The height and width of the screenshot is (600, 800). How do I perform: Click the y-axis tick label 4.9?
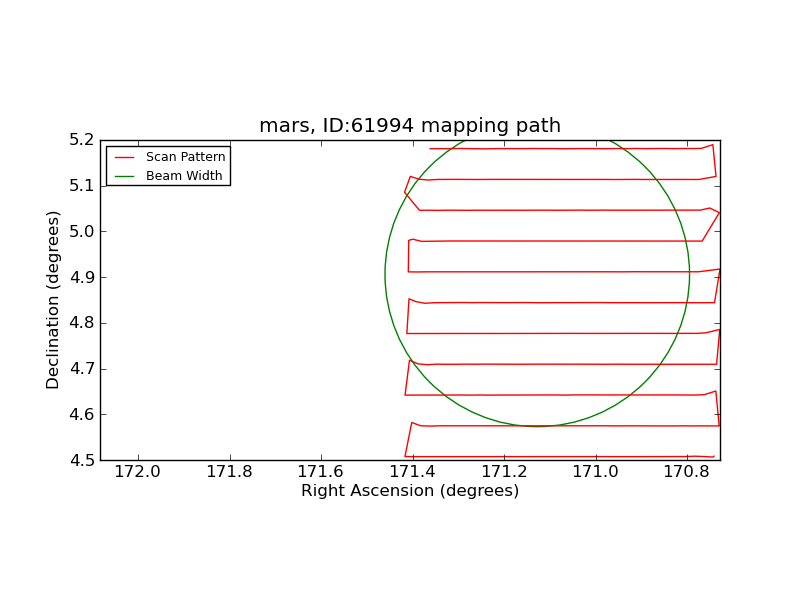[x=82, y=278]
